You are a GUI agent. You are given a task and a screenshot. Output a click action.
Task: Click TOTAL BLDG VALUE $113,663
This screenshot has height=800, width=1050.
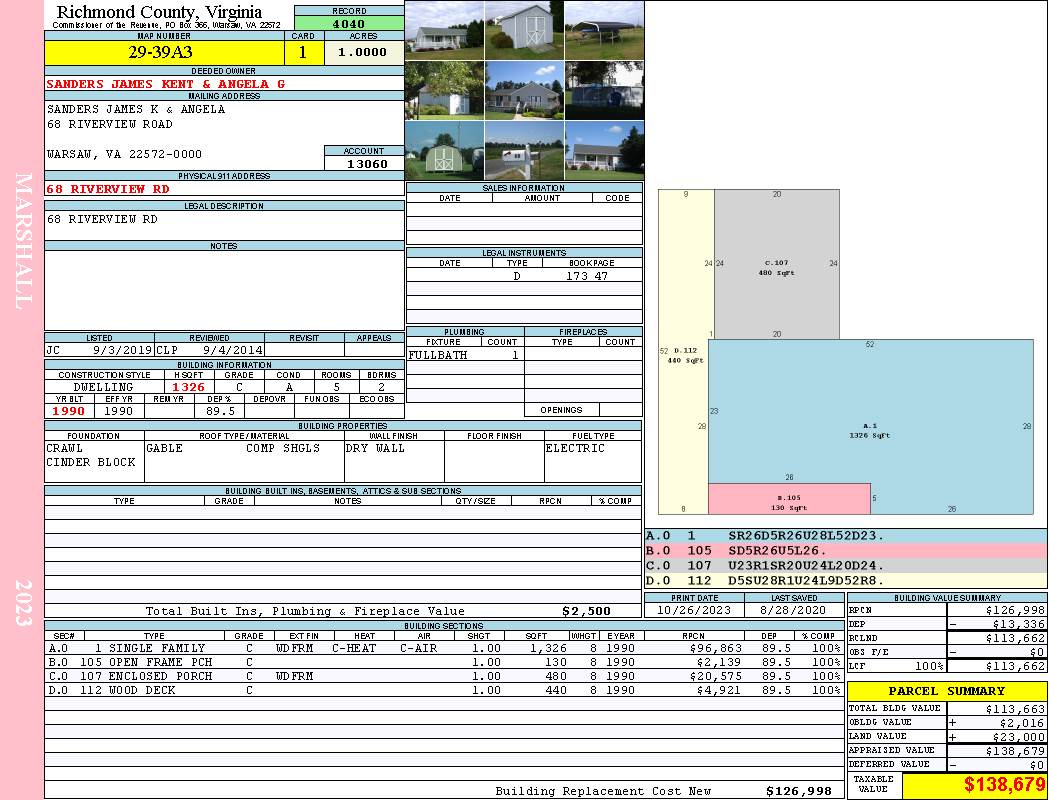point(1015,709)
